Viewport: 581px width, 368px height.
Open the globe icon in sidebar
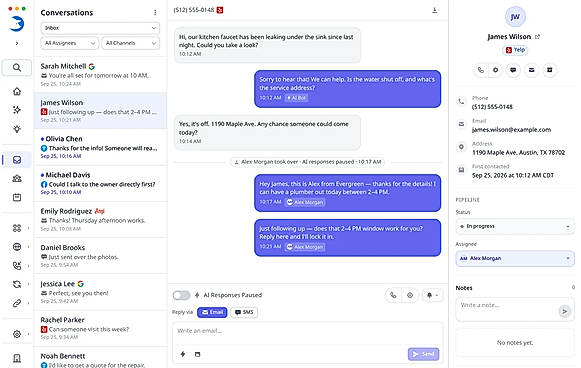tap(17, 247)
